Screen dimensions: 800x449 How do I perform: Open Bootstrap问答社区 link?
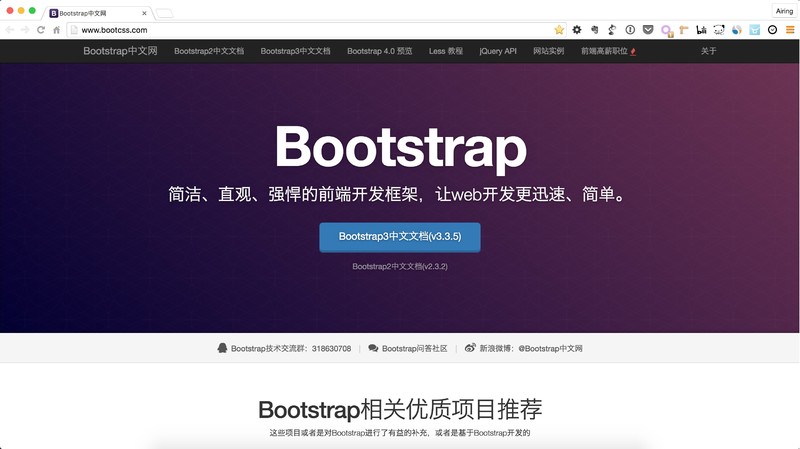(414, 348)
